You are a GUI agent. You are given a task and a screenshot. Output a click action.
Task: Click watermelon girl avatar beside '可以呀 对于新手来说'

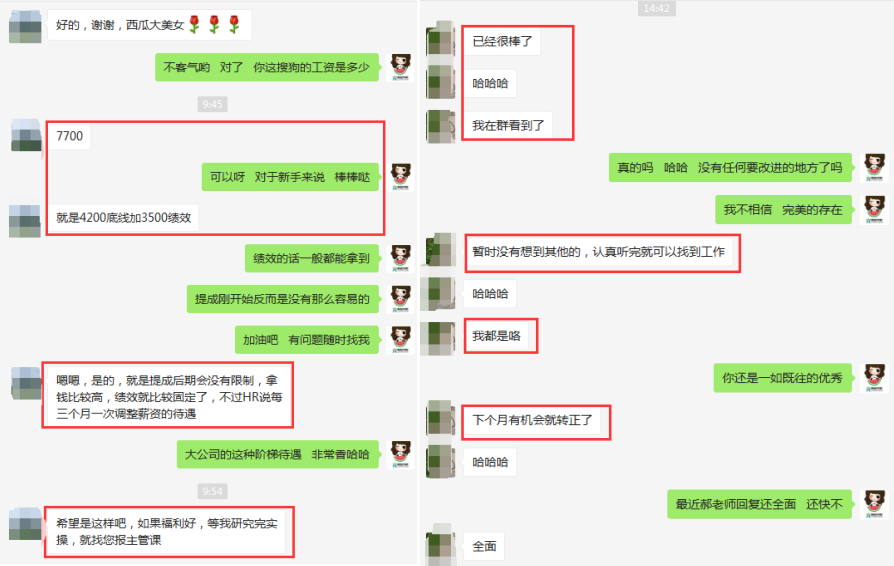pos(401,177)
